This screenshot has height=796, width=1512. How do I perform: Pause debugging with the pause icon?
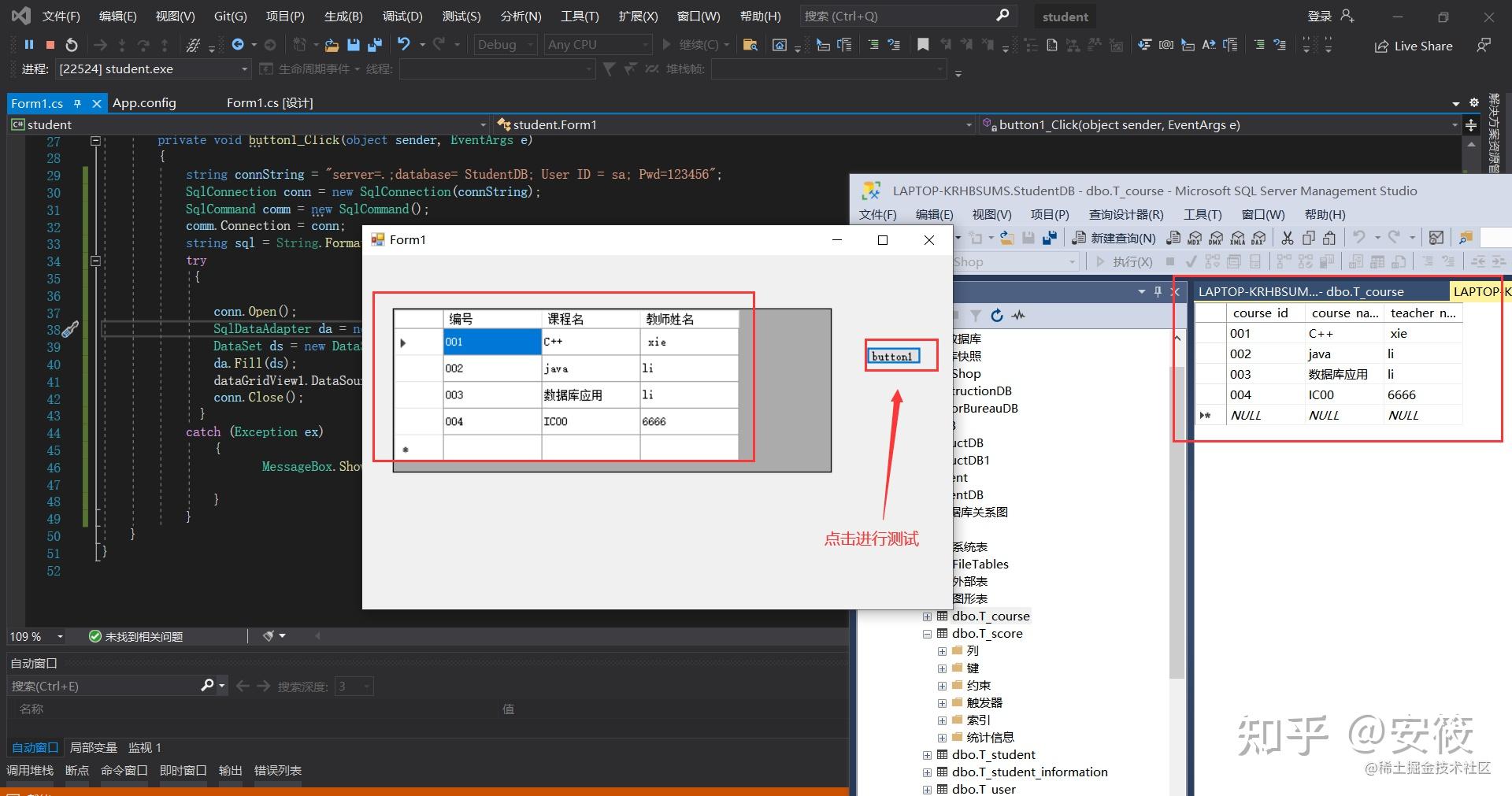click(x=28, y=44)
